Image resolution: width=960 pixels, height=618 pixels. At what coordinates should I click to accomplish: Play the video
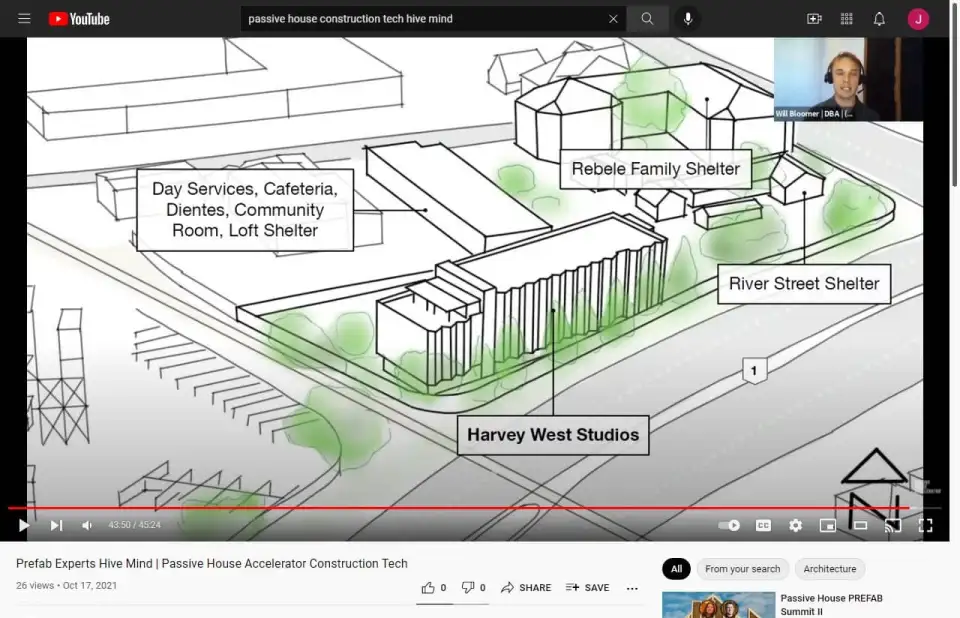coord(24,525)
